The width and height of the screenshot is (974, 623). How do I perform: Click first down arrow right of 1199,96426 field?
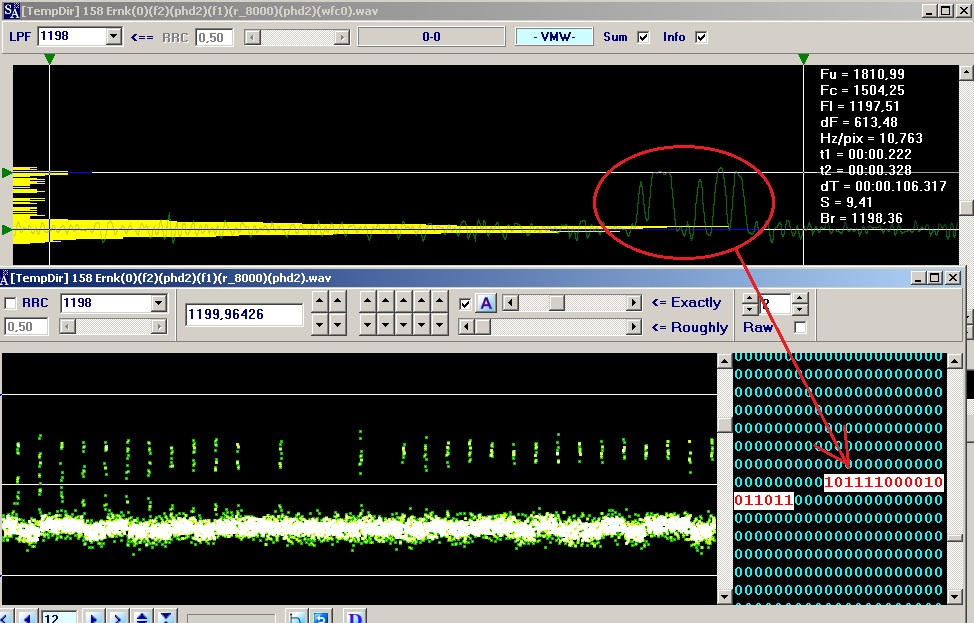click(319, 324)
